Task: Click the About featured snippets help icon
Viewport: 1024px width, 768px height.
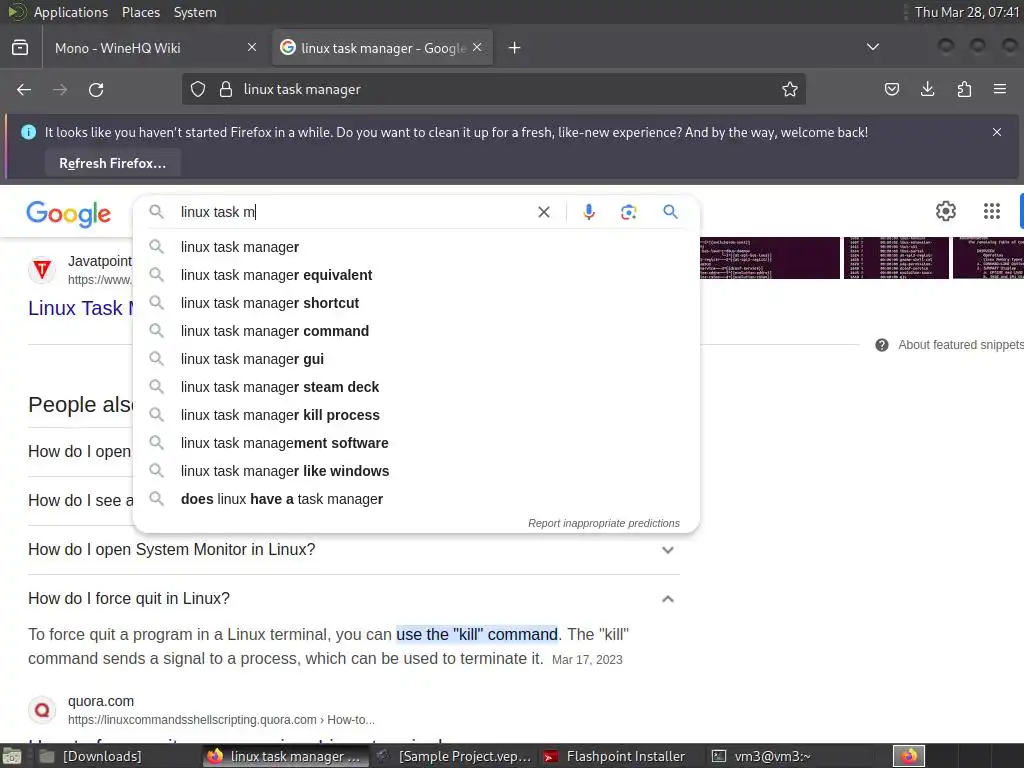Action: tap(882, 345)
